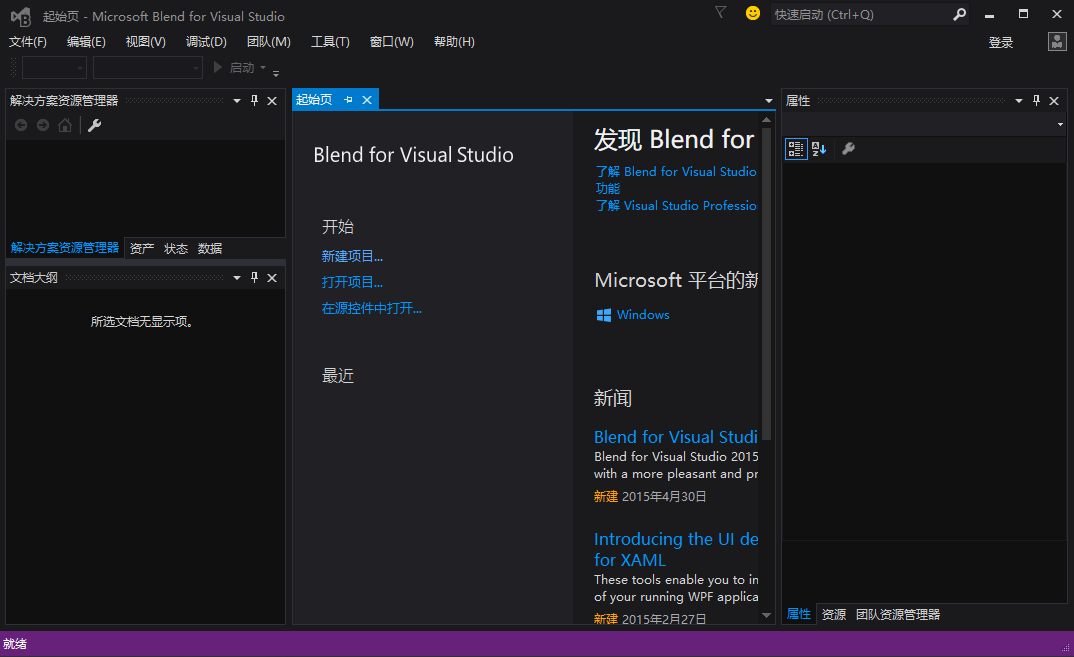Open the second solution platform combo box
This screenshot has height=657, width=1074.
point(148,67)
